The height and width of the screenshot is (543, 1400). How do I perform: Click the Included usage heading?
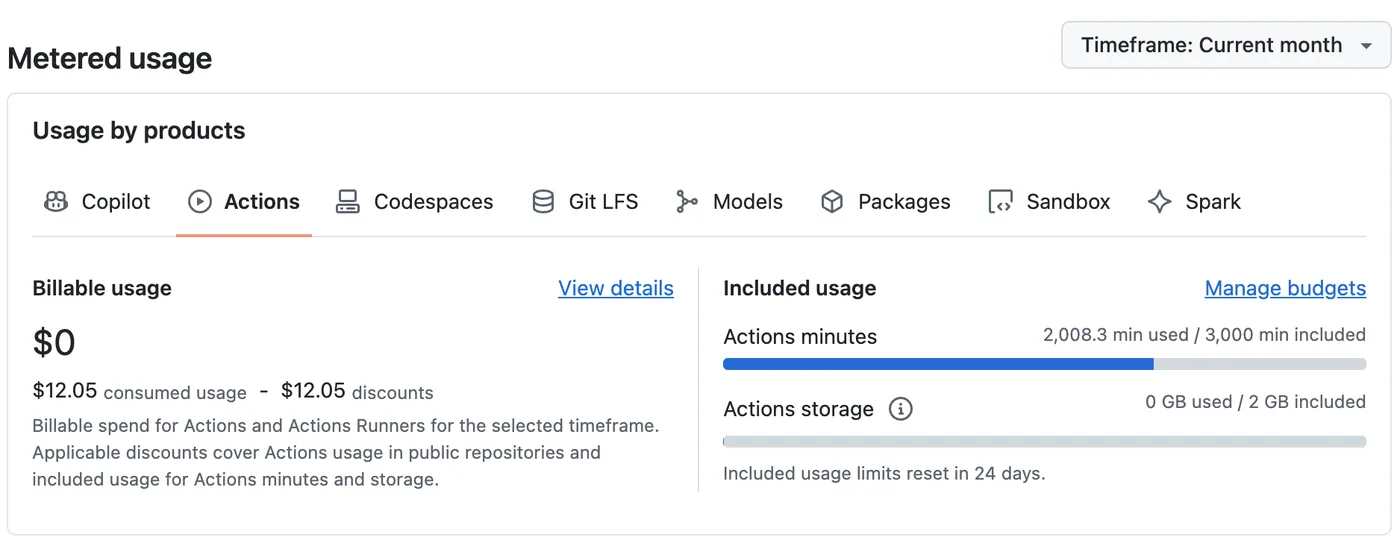coord(800,288)
